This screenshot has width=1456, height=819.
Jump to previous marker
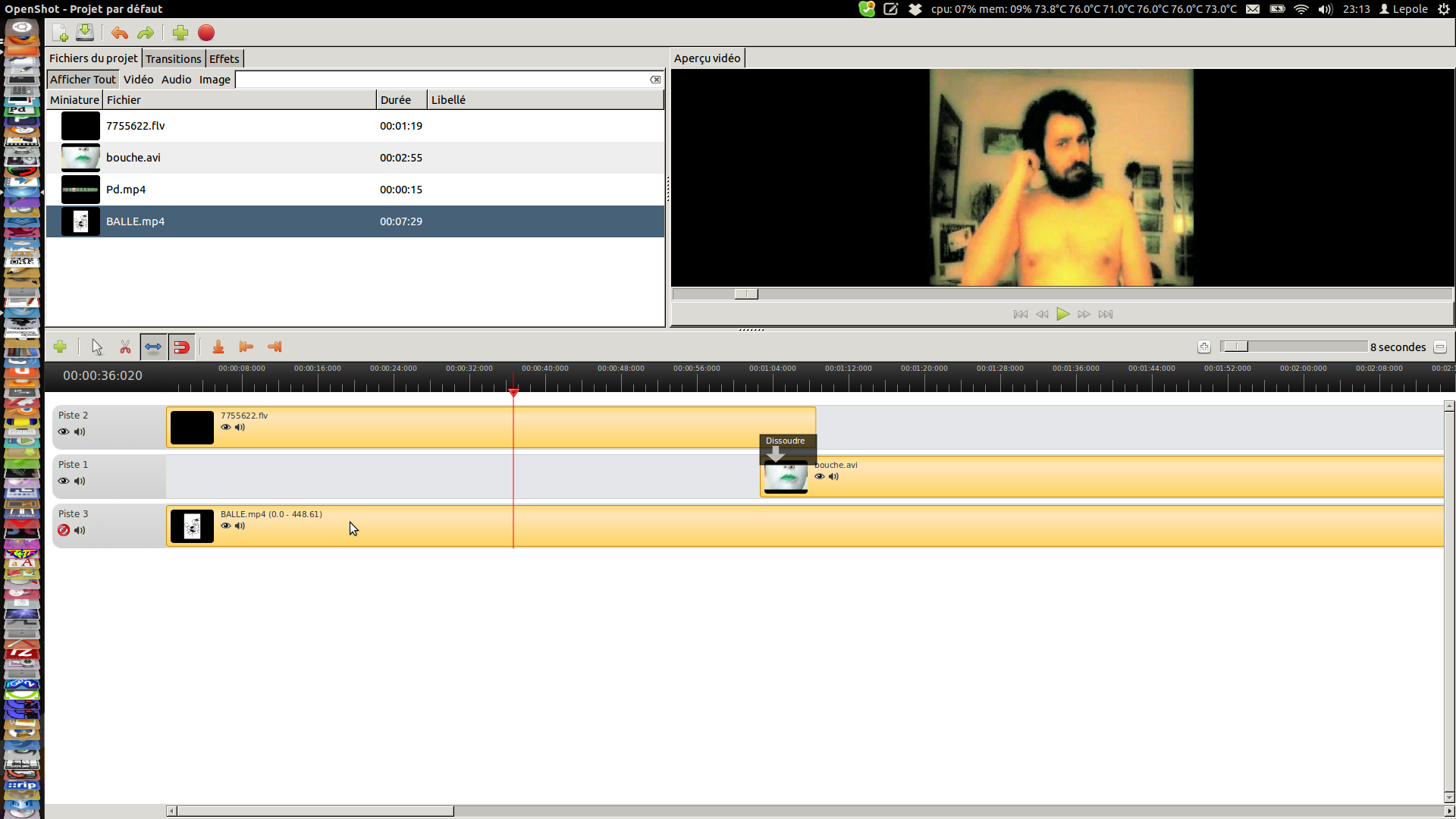246,347
